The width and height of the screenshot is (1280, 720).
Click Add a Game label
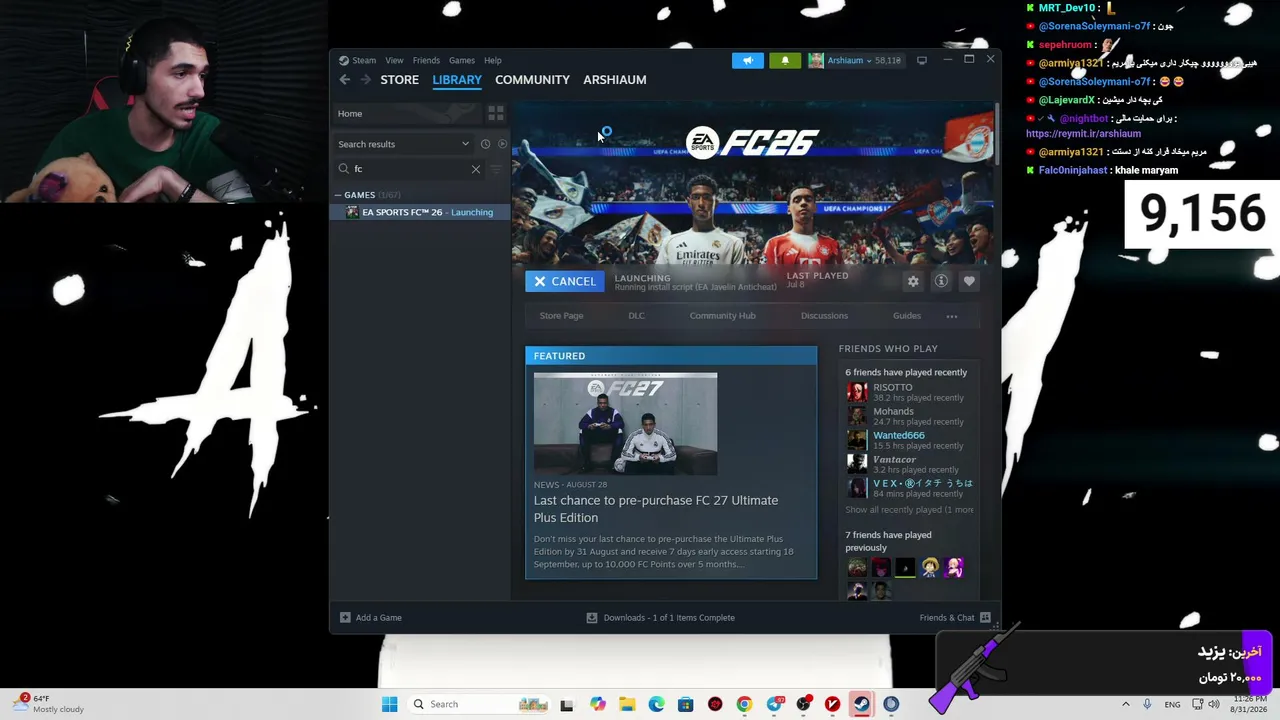click(x=378, y=618)
